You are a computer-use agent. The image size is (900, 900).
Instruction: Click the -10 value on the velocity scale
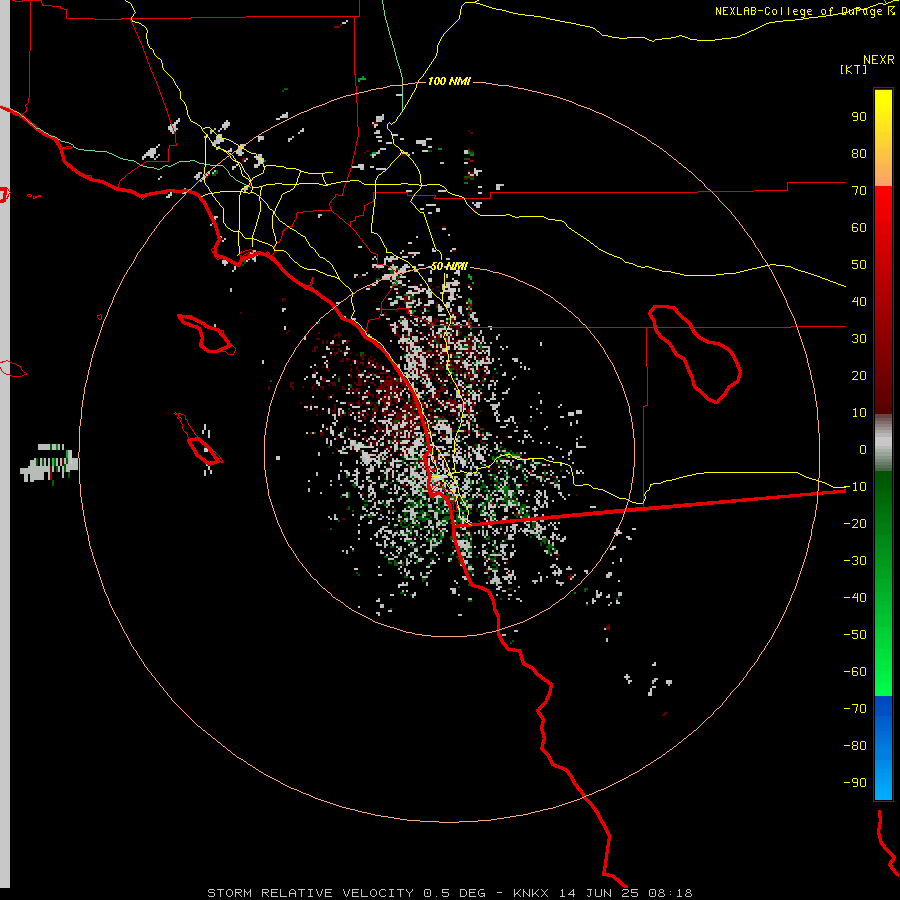pyautogui.click(x=855, y=487)
